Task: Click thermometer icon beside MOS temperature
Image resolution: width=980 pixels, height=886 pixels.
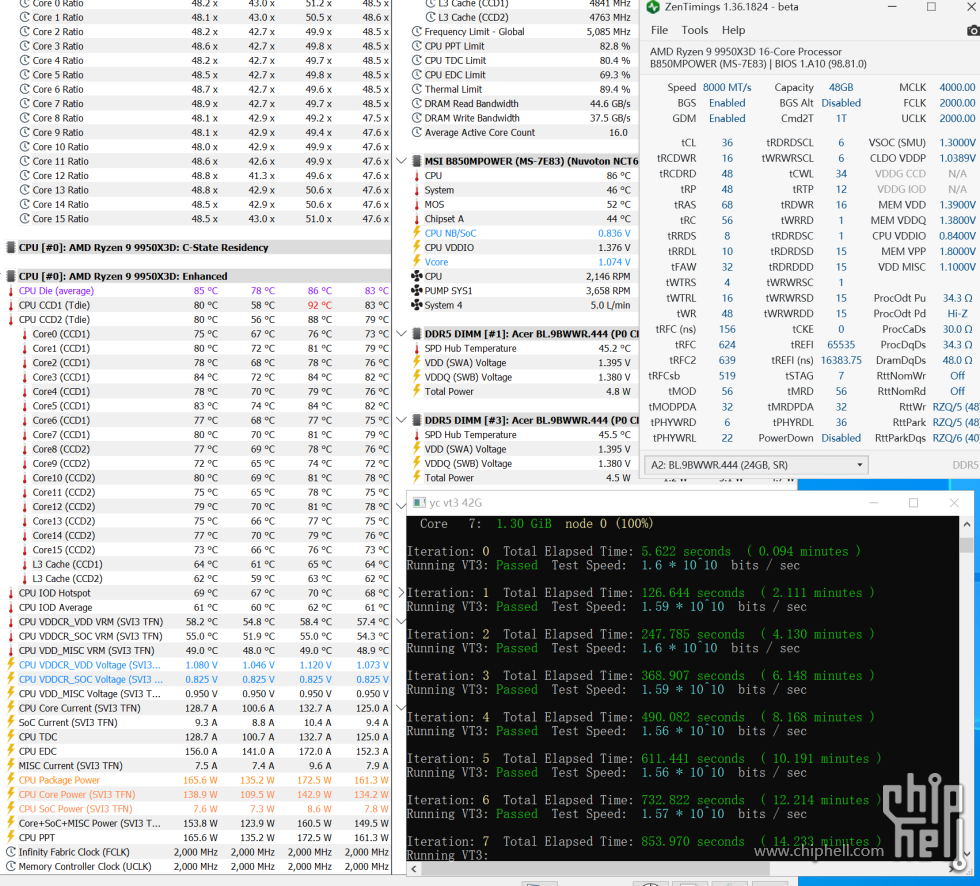Action: pyautogui.click(x=417, y=204)
